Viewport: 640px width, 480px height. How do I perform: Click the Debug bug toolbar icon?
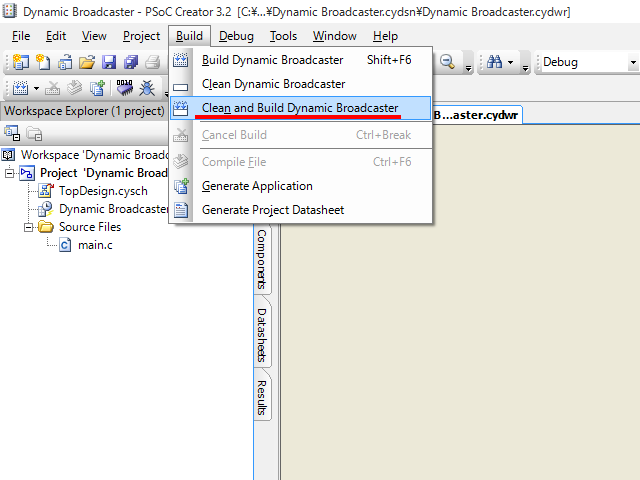(147, 87)
